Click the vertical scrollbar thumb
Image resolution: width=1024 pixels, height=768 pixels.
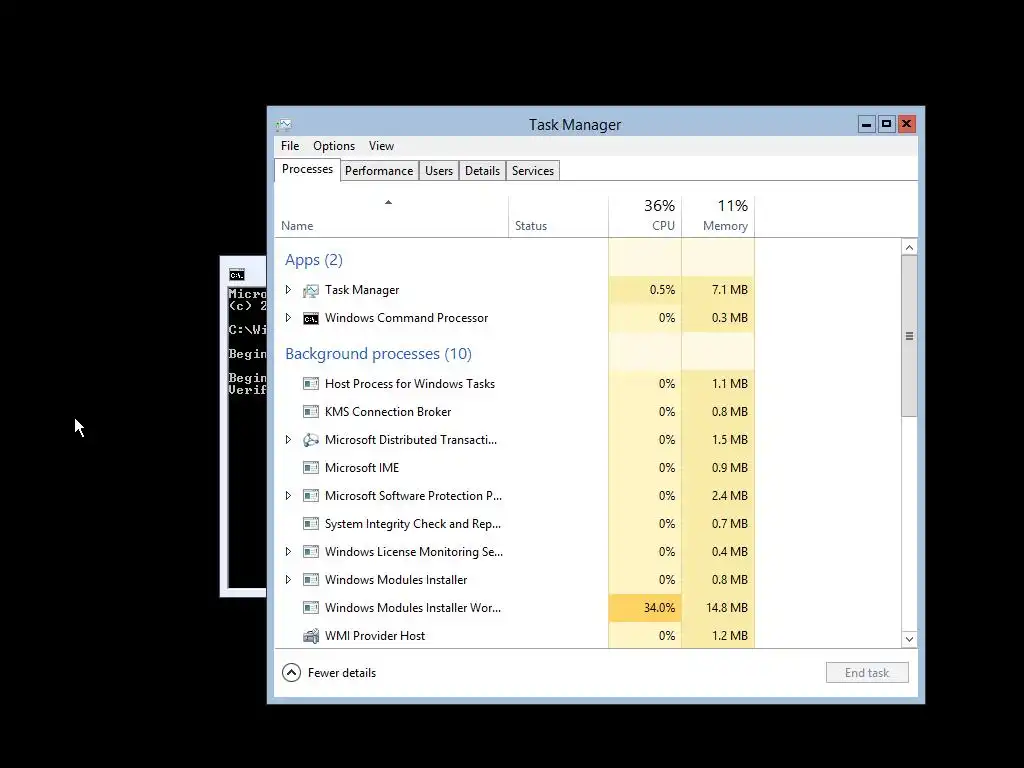point(909,336)
